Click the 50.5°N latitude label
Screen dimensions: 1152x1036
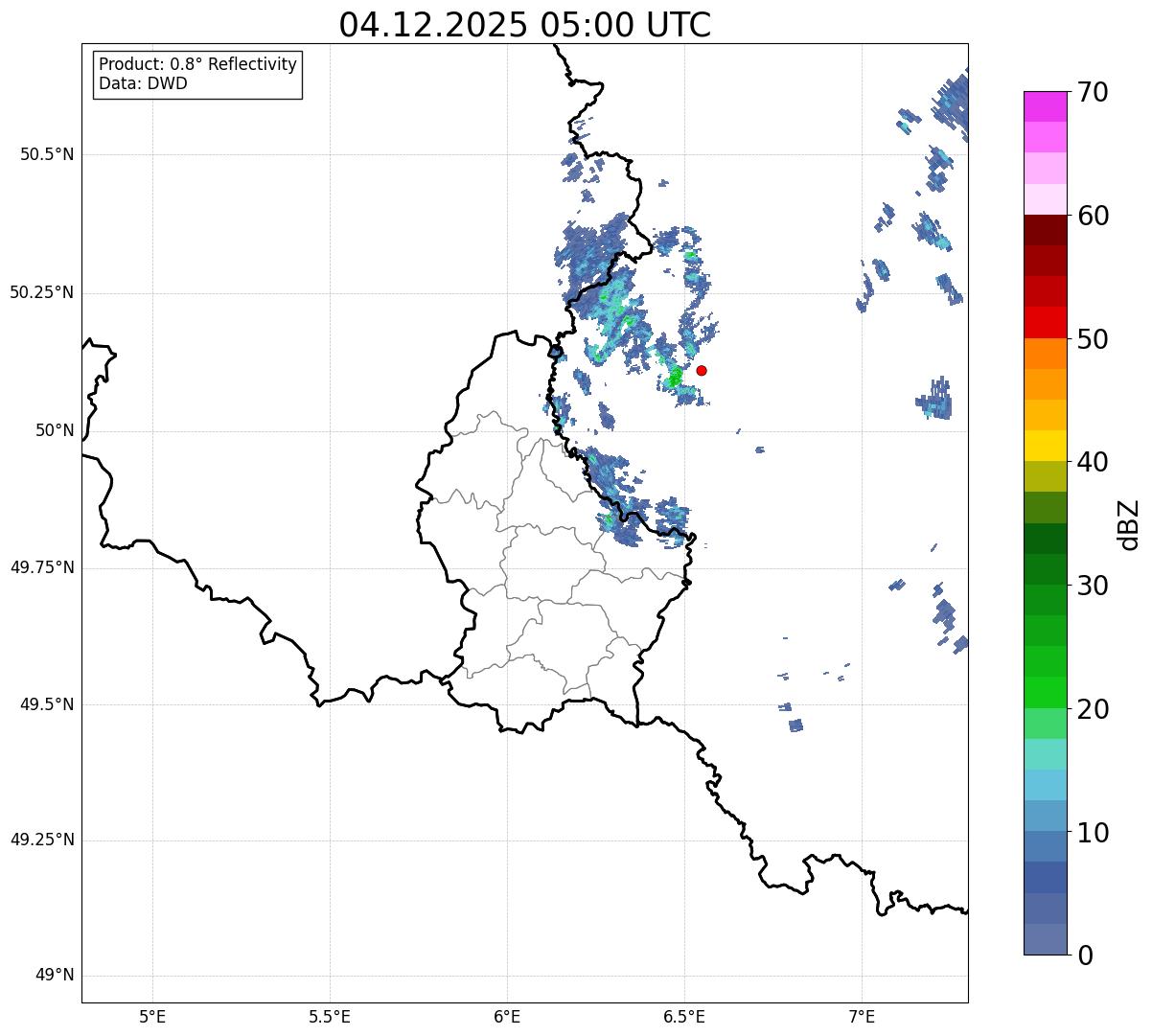point(47,154)
